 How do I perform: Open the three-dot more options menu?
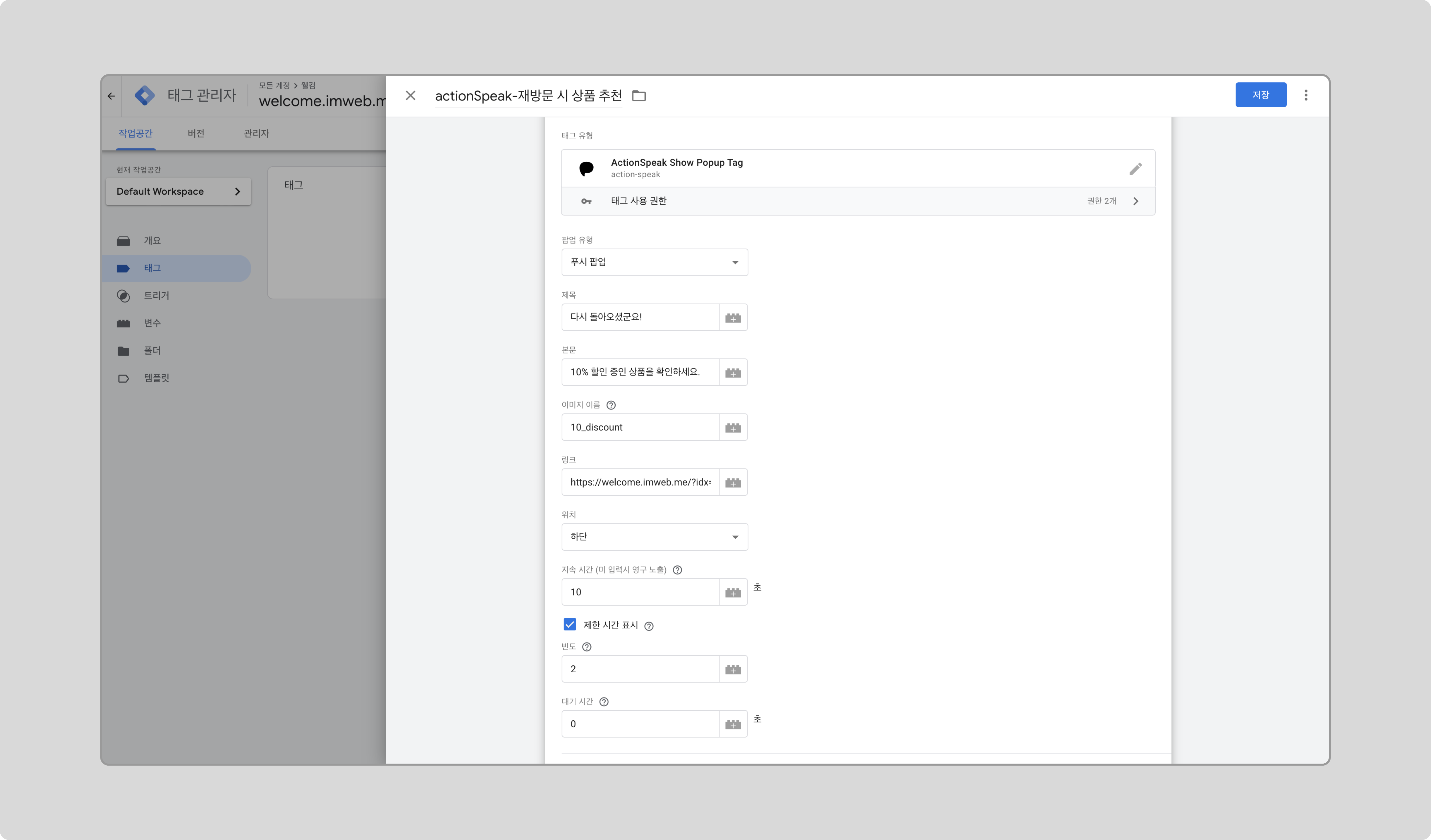pos(1306,95)
